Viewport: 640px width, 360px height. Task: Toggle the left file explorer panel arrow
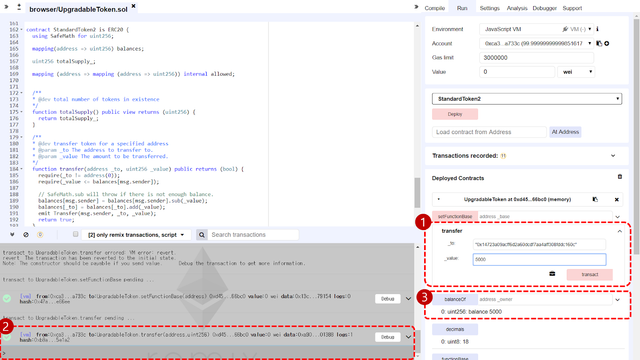(6, 7)
